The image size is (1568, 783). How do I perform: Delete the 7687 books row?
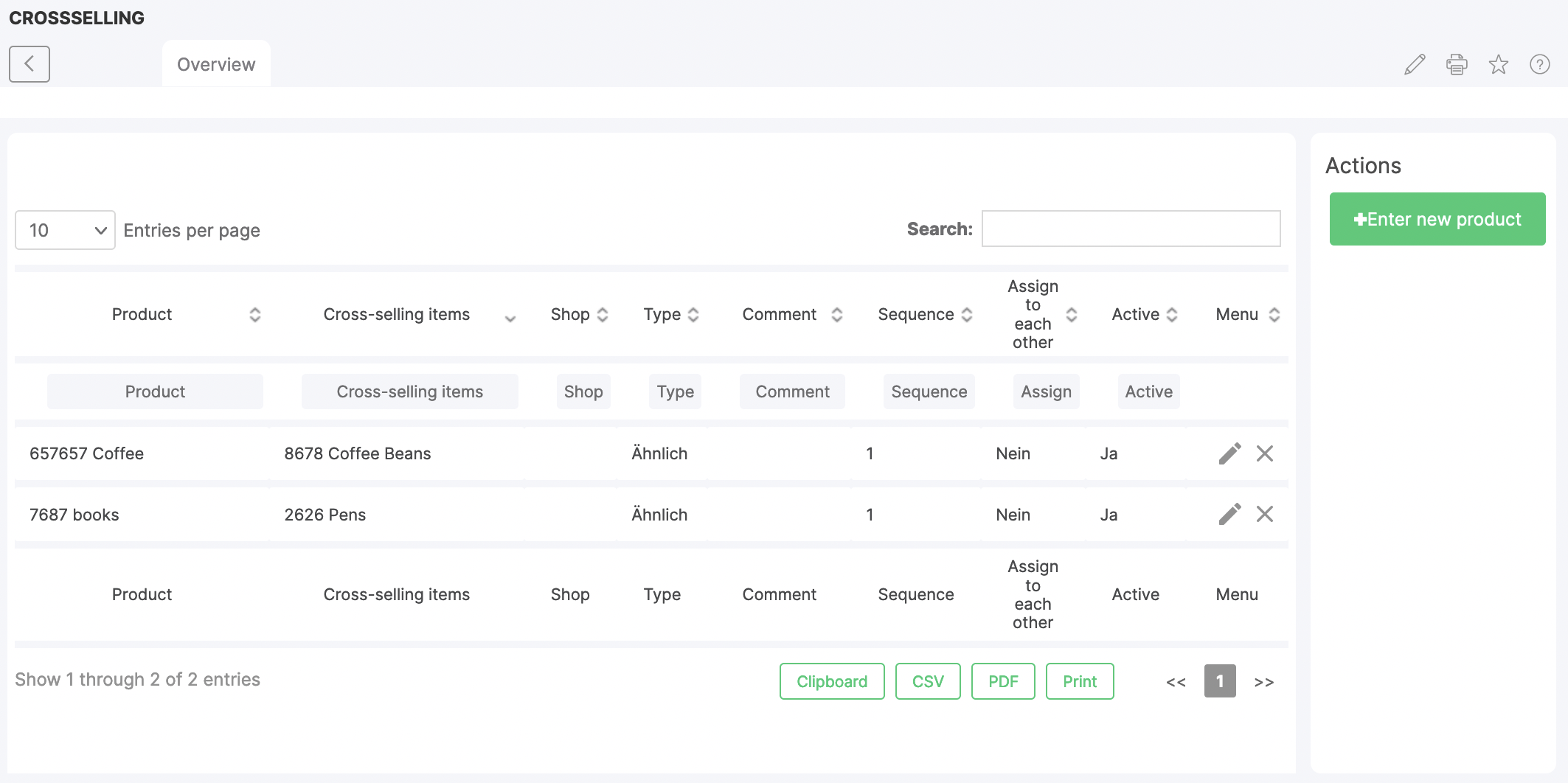coord(1265,514)
